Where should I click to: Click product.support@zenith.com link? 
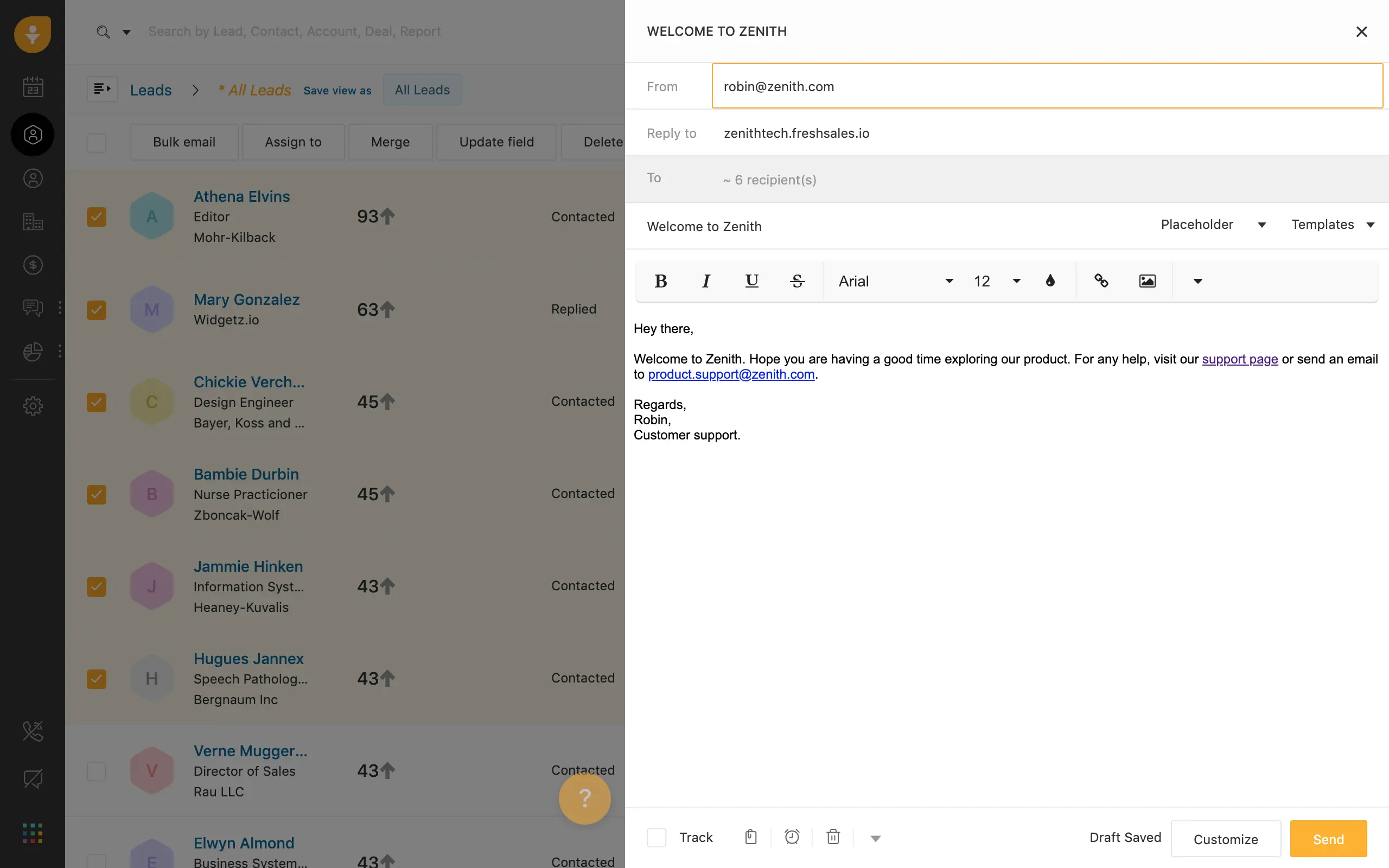(x=731, y=374)
